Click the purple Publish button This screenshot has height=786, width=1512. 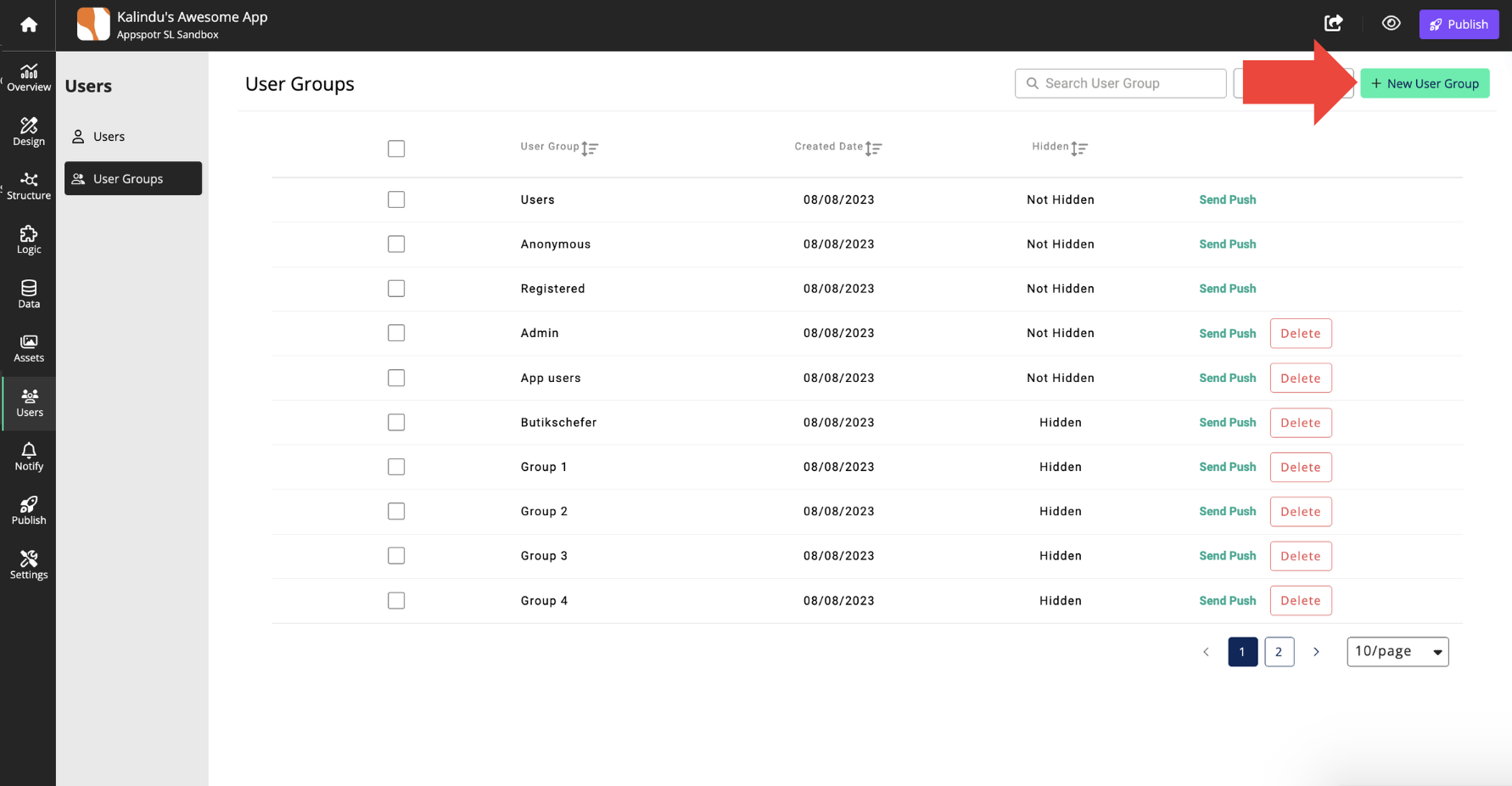point(1459,24)
